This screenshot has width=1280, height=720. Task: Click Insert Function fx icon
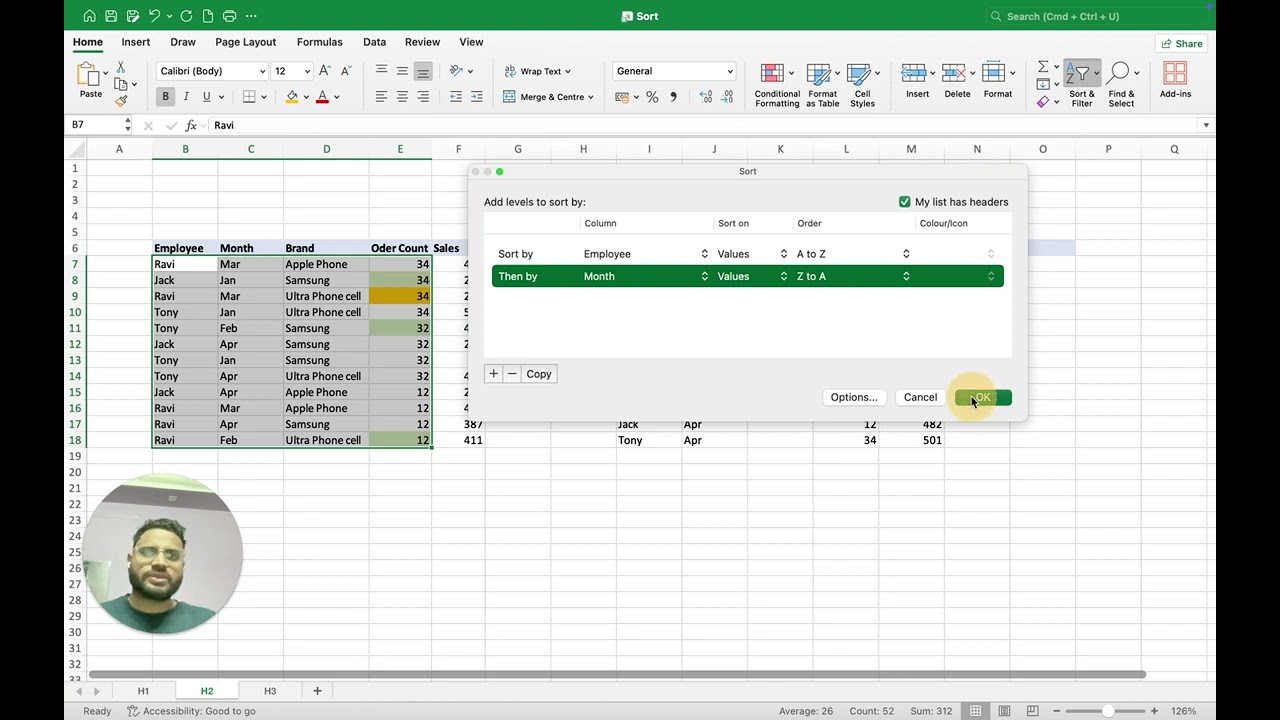pyautogui.click(x=191, y=125)
